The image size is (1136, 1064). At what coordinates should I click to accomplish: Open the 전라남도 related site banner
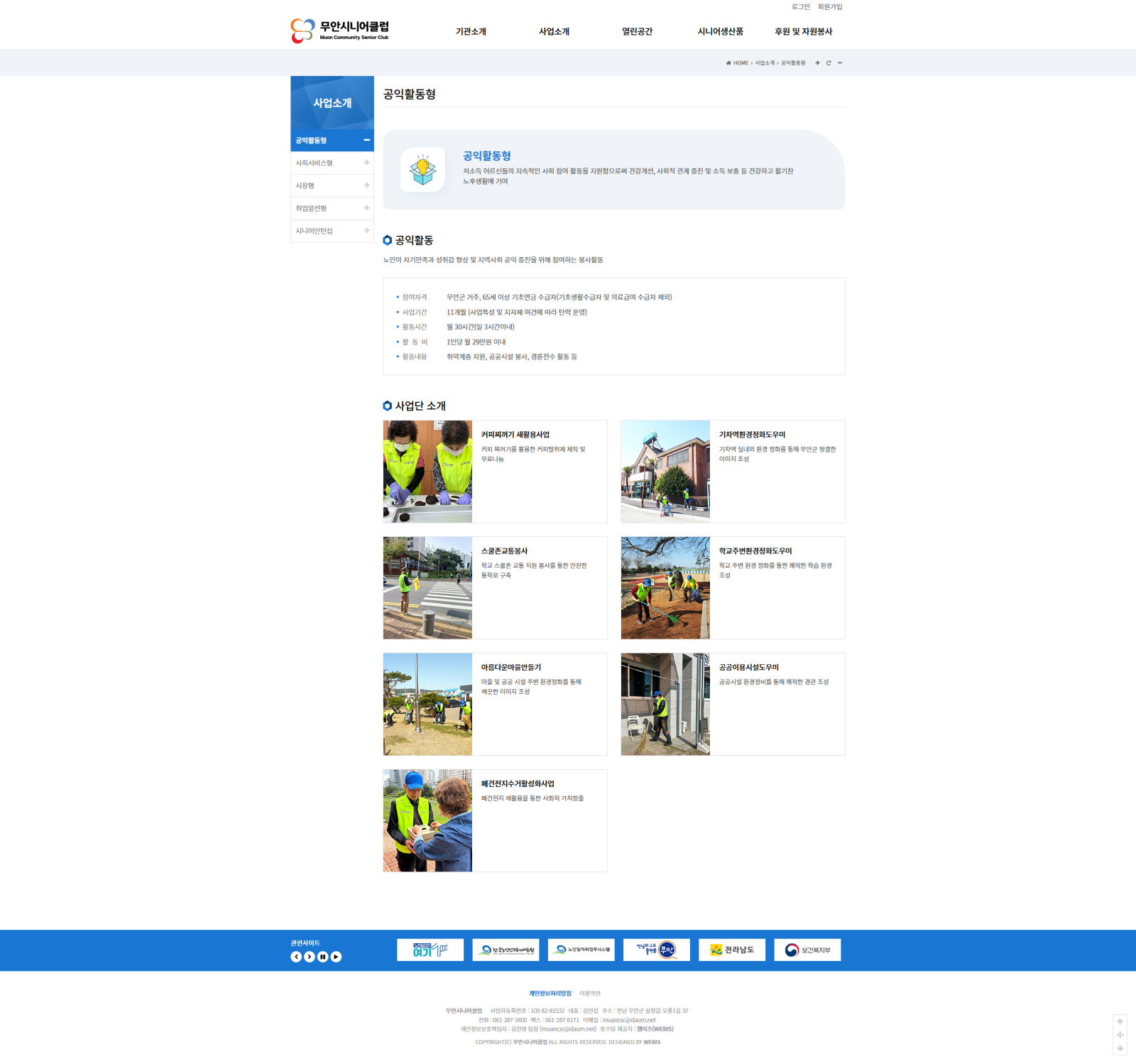(731, 950)
